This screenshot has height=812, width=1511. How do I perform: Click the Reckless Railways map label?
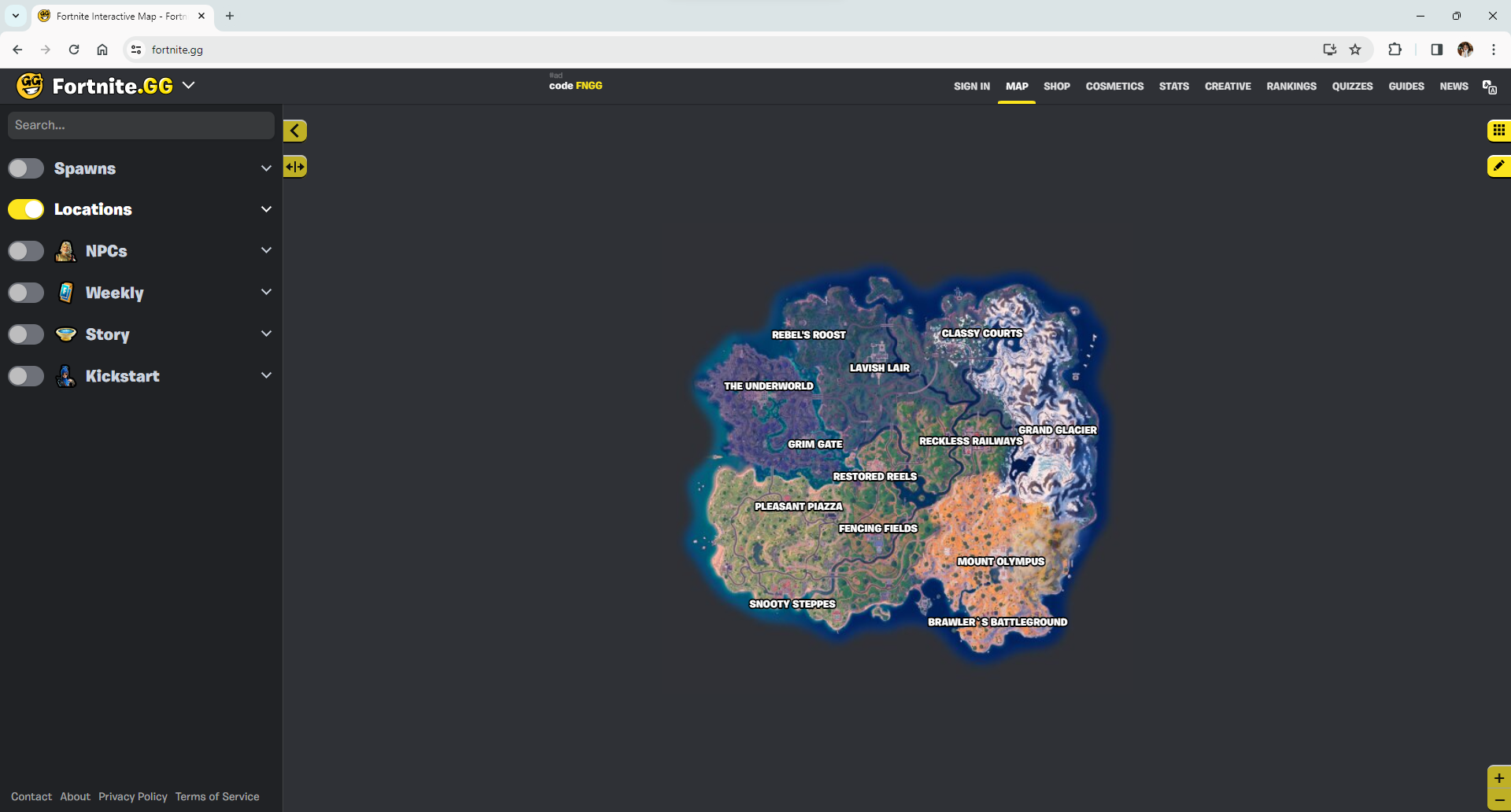pos(971,441)
